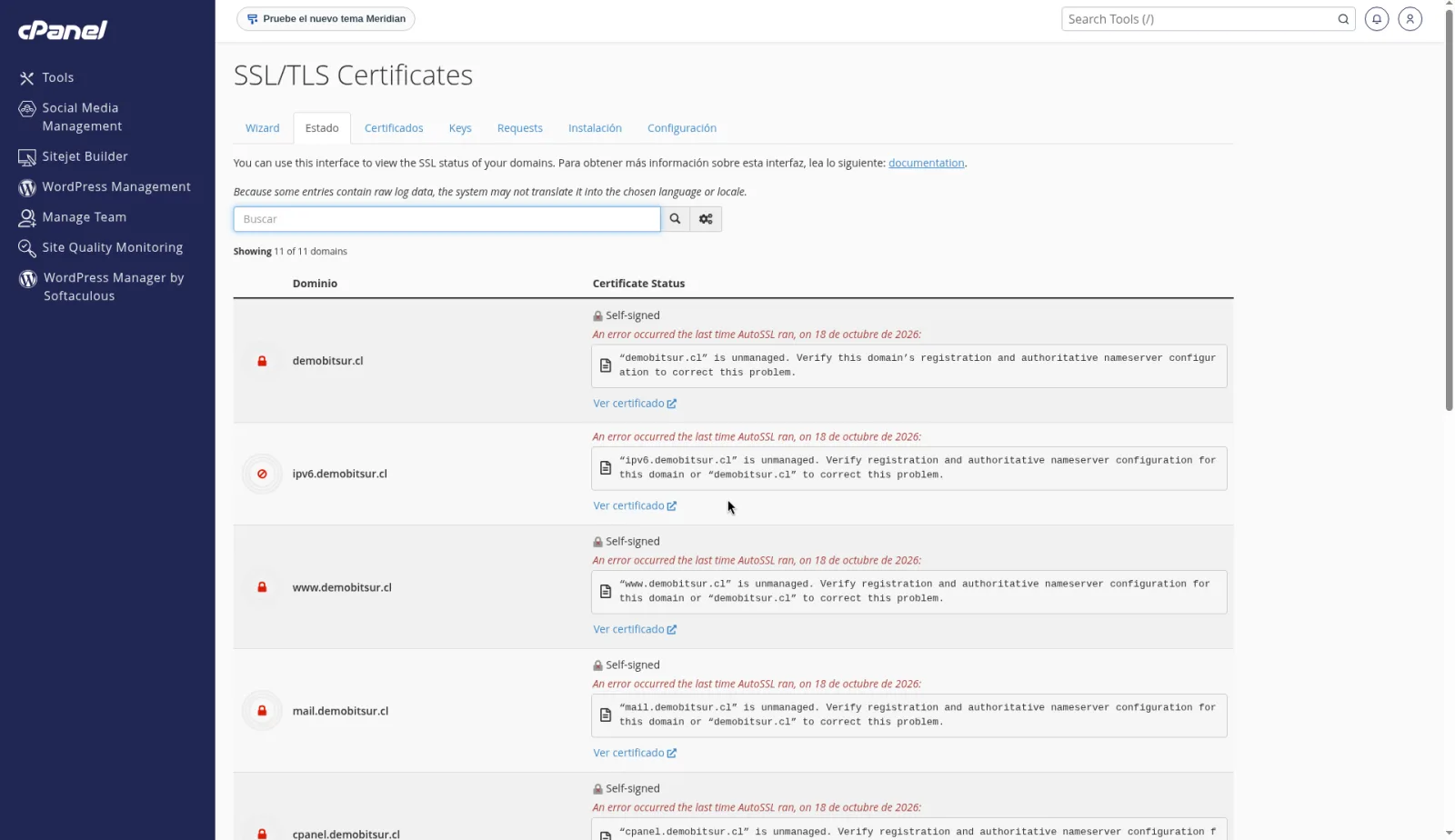Image resolution: width=1455 pixels, height=840 pixels.
Task: Go to the Configuración tab
Action: (682, 128)
